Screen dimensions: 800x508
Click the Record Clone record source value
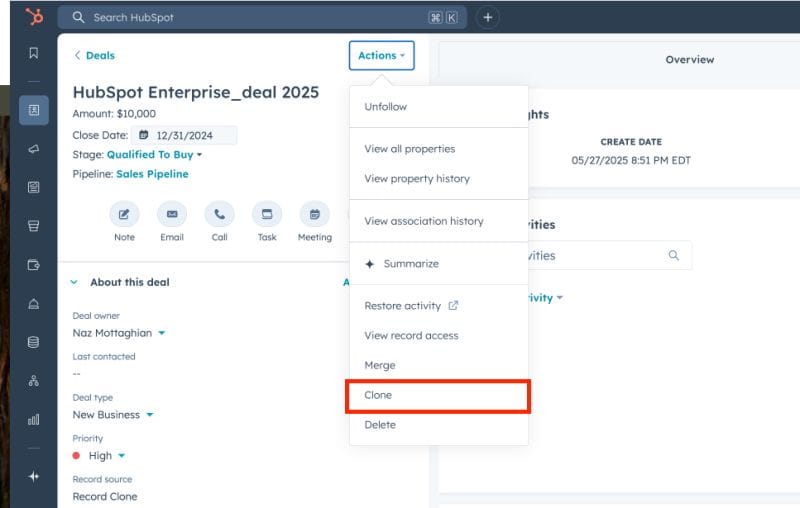click(105, 497)
